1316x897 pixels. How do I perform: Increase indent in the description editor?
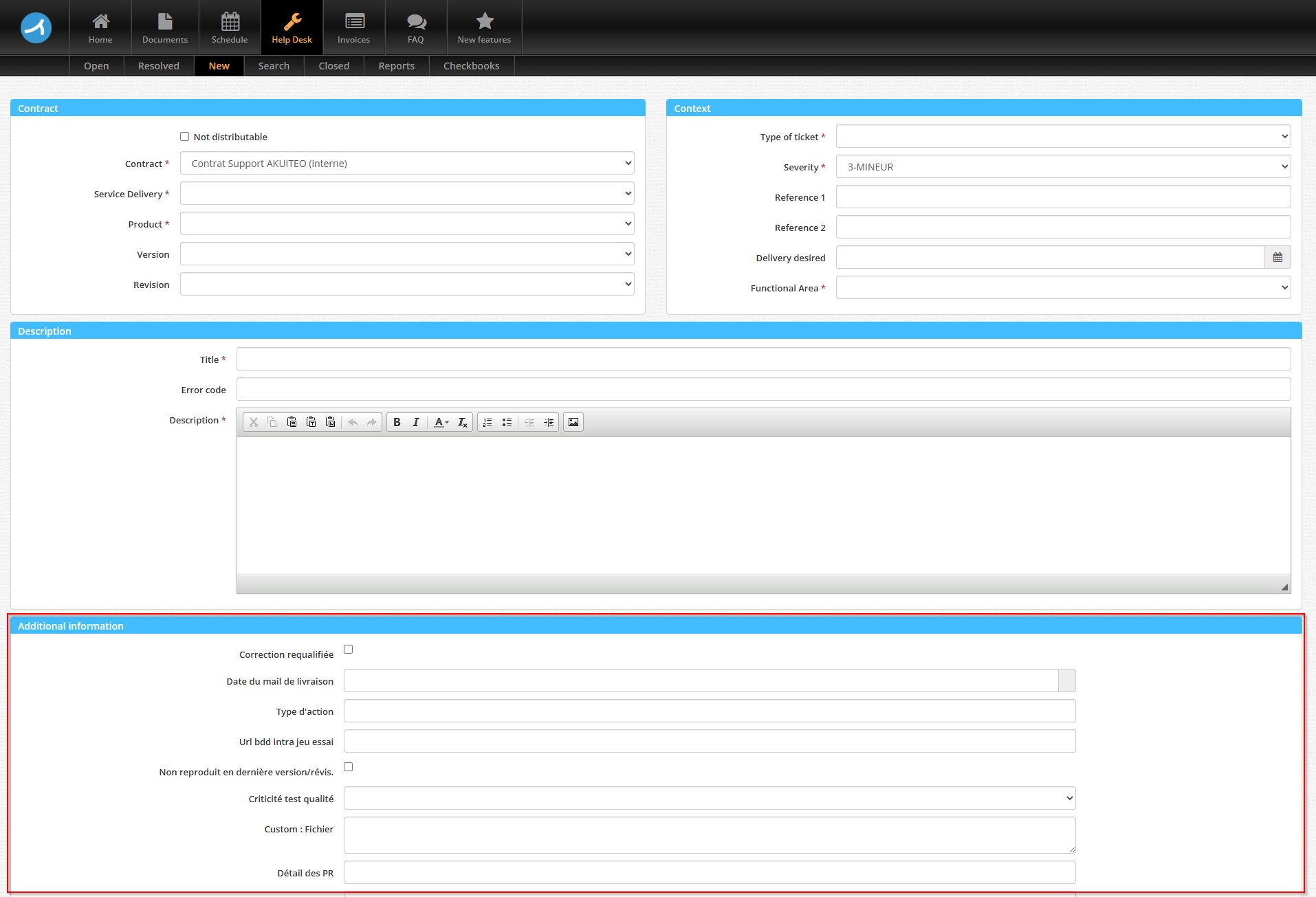click(549, 422)
